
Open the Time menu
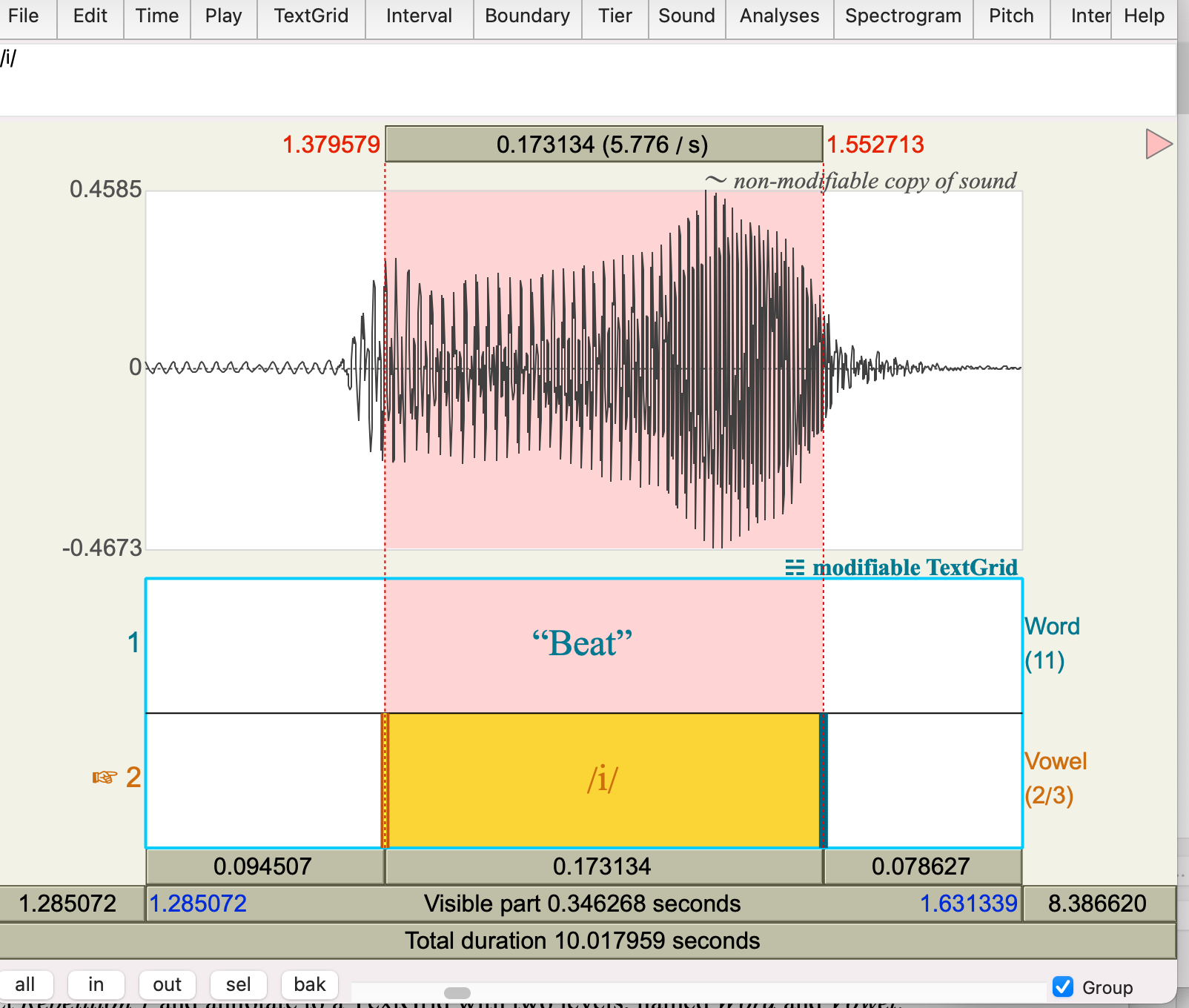coord(157,16)
